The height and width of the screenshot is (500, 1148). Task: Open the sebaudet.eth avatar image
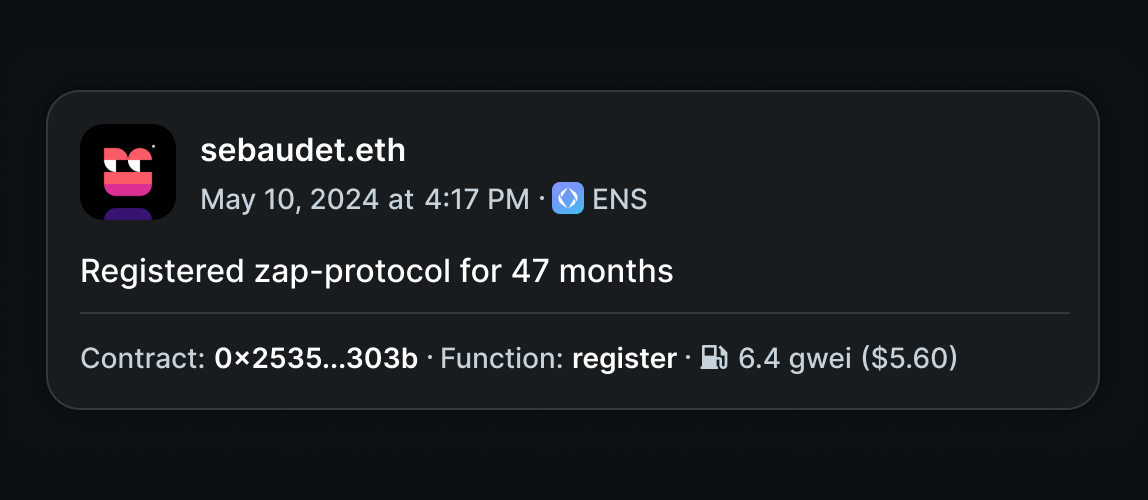127,172
